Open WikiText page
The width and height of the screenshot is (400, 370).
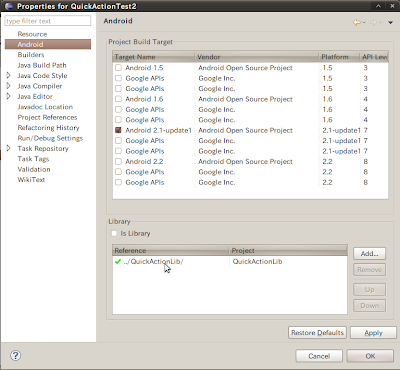click(31, 179)
